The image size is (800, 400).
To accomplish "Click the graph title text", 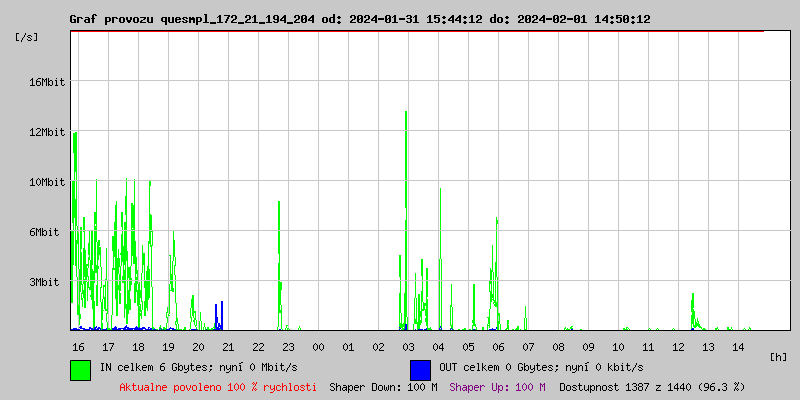I will coord(360,19).
